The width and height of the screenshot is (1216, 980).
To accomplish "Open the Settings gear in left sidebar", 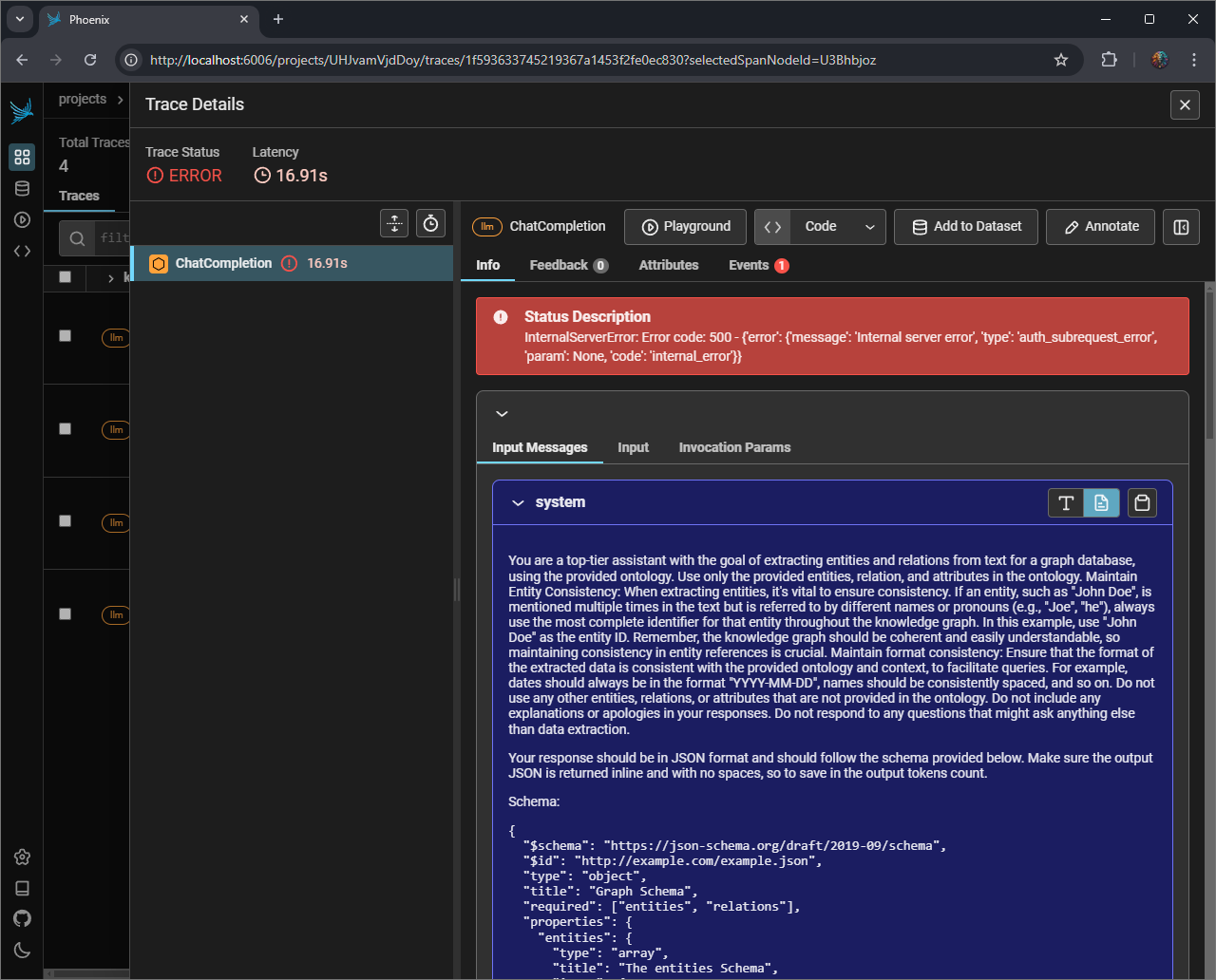I will point(22,857).
